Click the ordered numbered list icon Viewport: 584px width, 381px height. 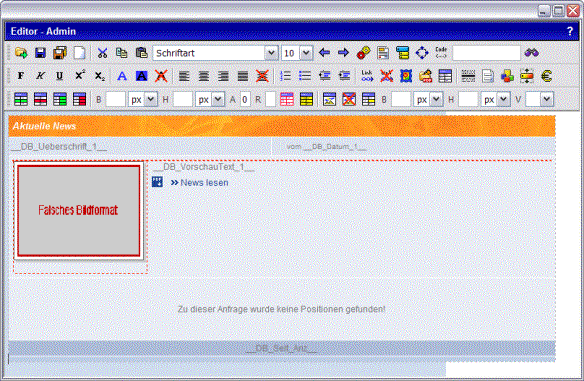click(x=285, y=76)
